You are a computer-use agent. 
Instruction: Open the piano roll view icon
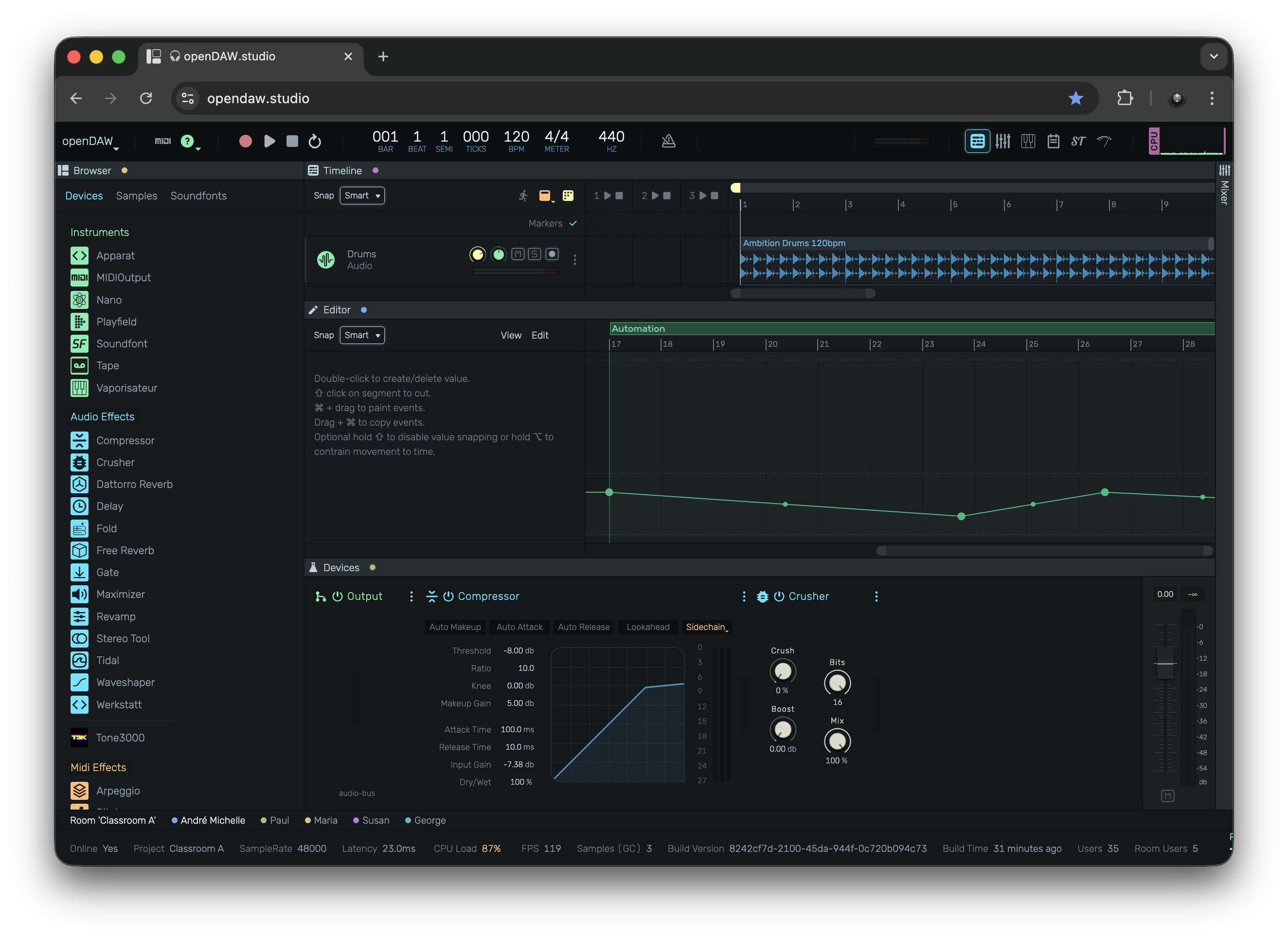tap(1027, 141)
